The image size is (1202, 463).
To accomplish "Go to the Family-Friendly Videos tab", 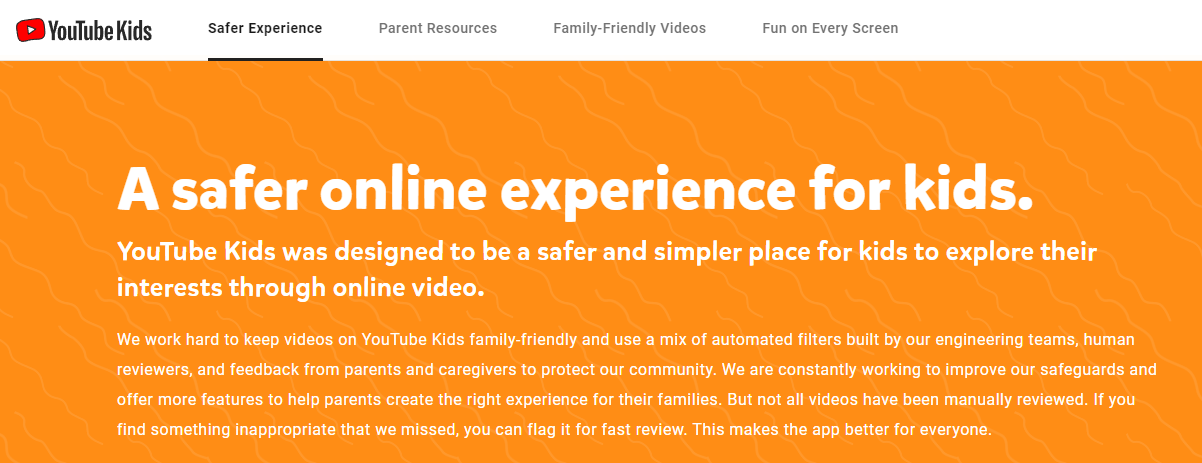I will pyautogui.click(x=629, y=28).
